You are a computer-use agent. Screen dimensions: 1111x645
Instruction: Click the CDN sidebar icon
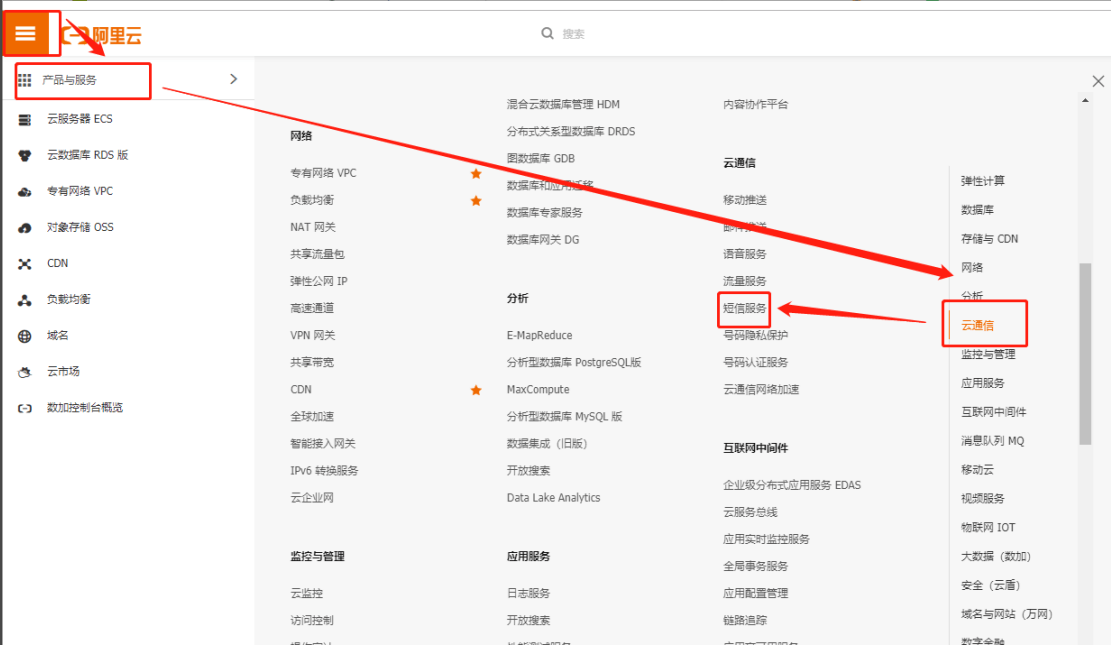[25, 264]
